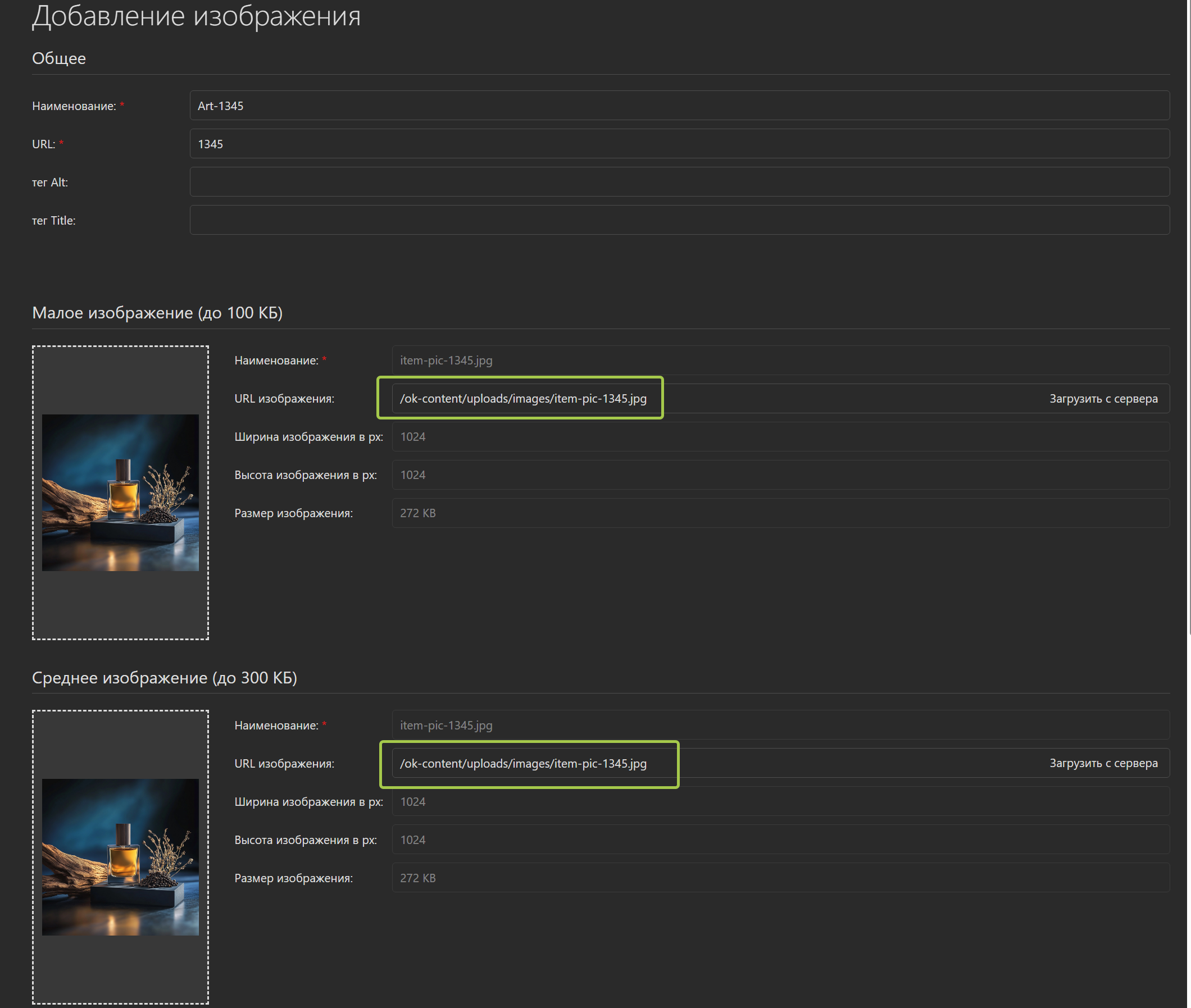Click medium image size field 272 KB
This screenshot has width=1191, height=1008.
click(x=780, y=878)
